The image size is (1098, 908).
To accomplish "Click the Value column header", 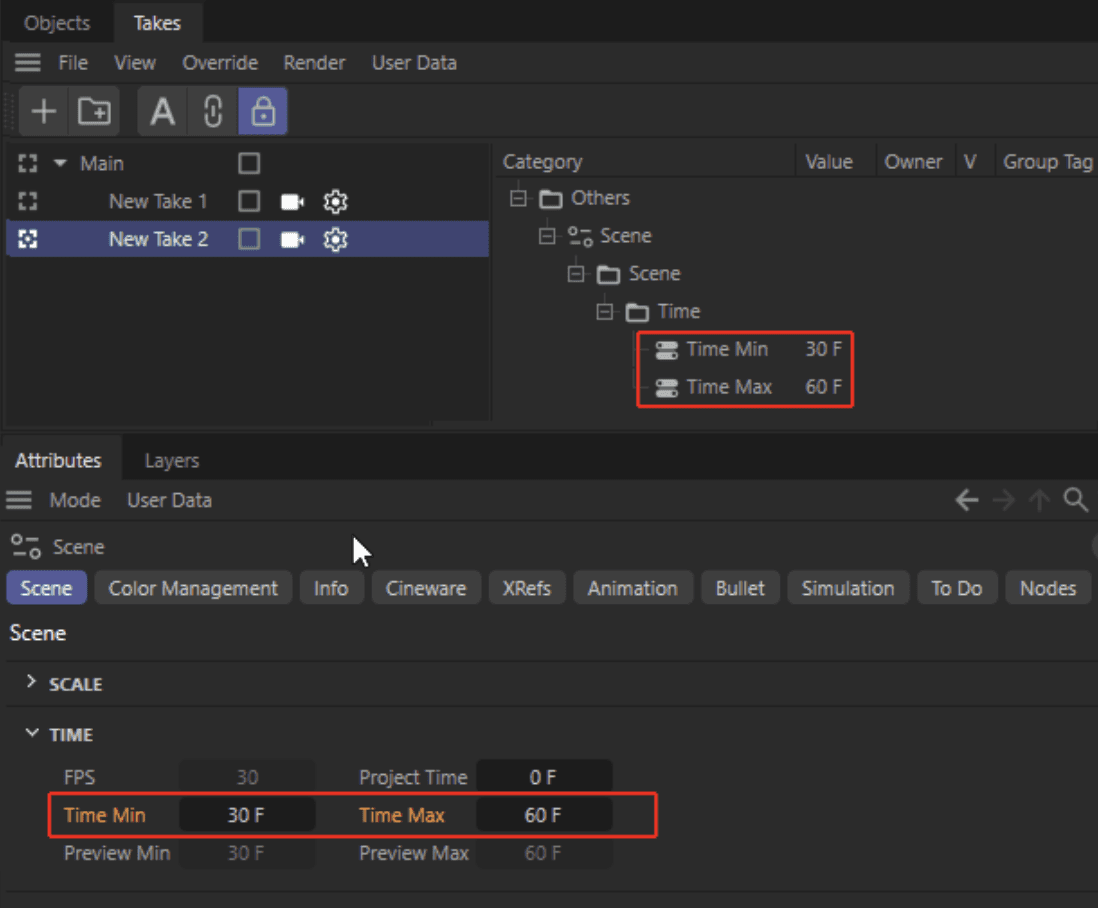I will tap(829, 162).
